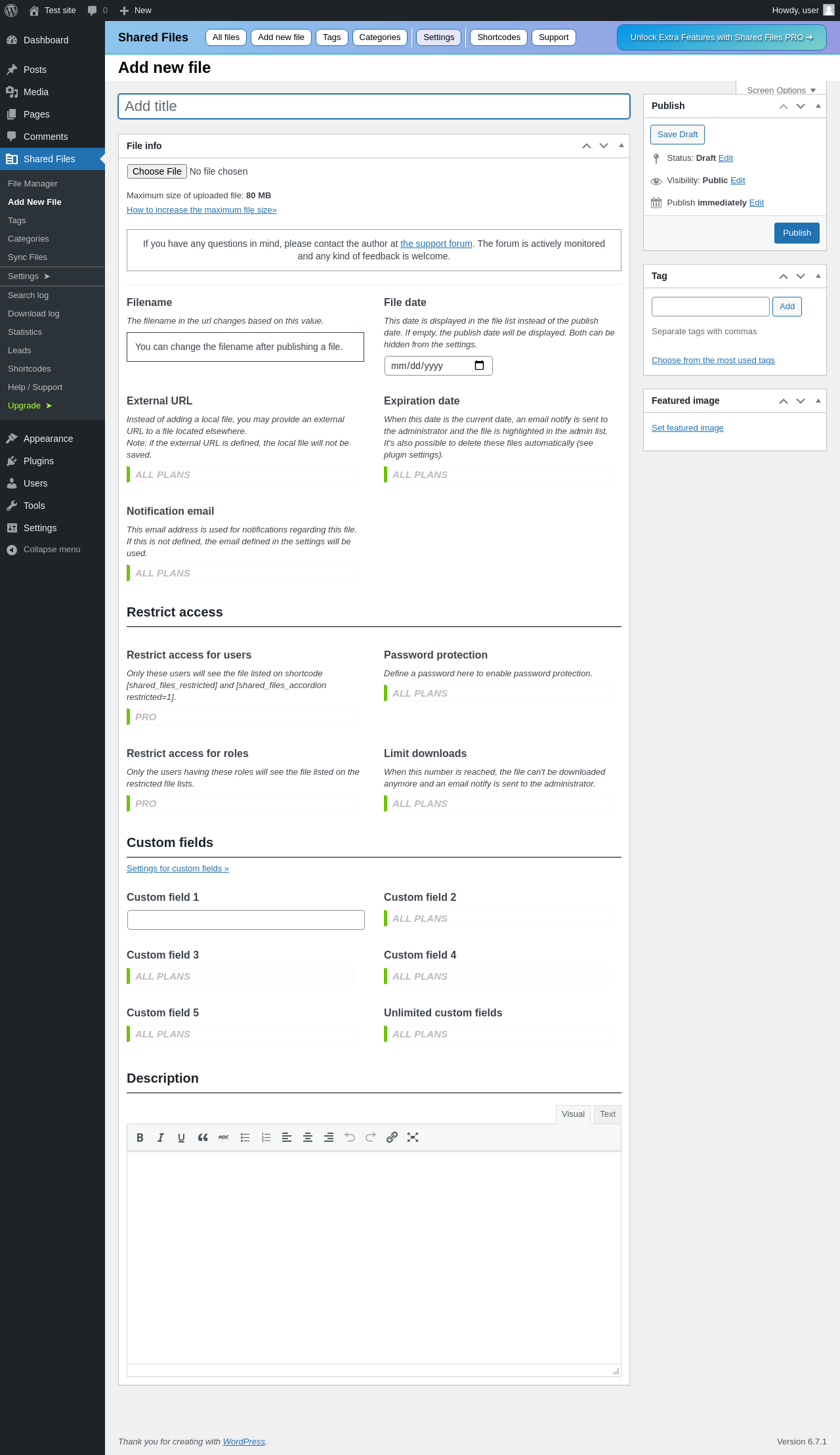The image size is (840, 1455).
Task: Apply Blockquote formatting in editor toolbar
Action: pos(203,1137)
